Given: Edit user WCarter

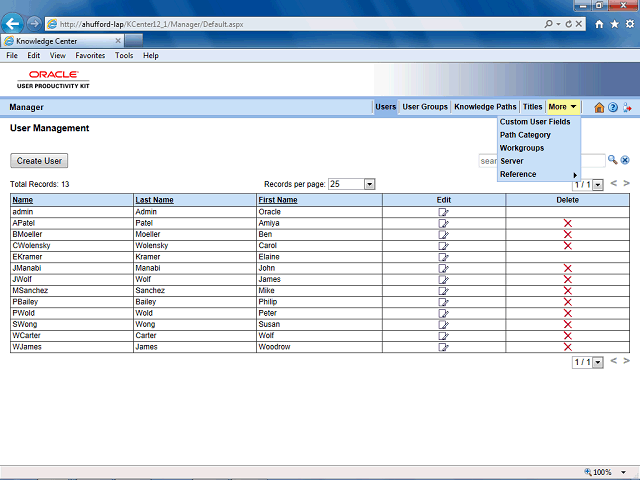Looking at the screenshot, I should [x=443, y=336].
